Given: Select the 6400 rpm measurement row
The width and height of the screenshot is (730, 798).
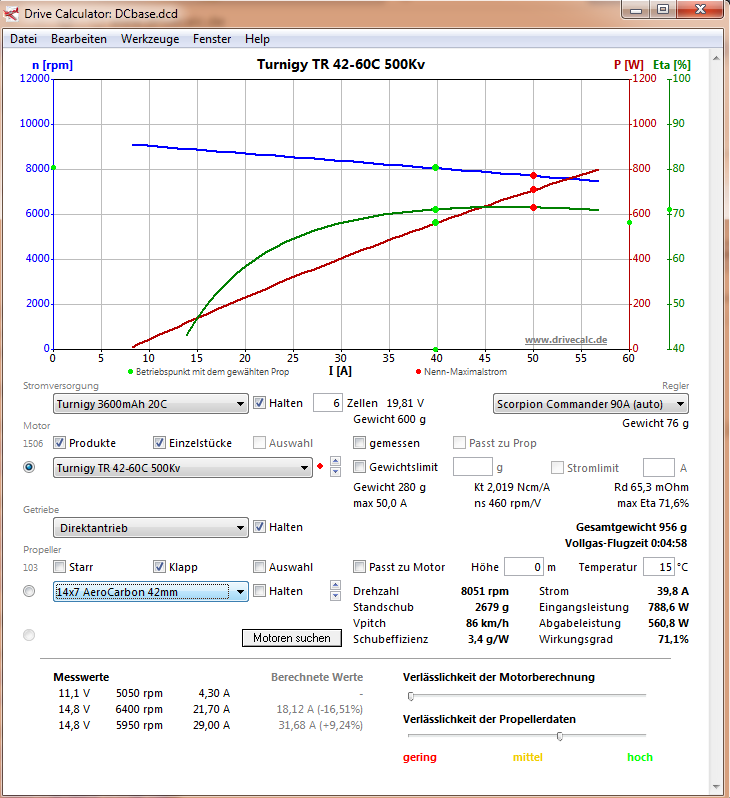Looking at the screenshot, I should click(145, 709).
